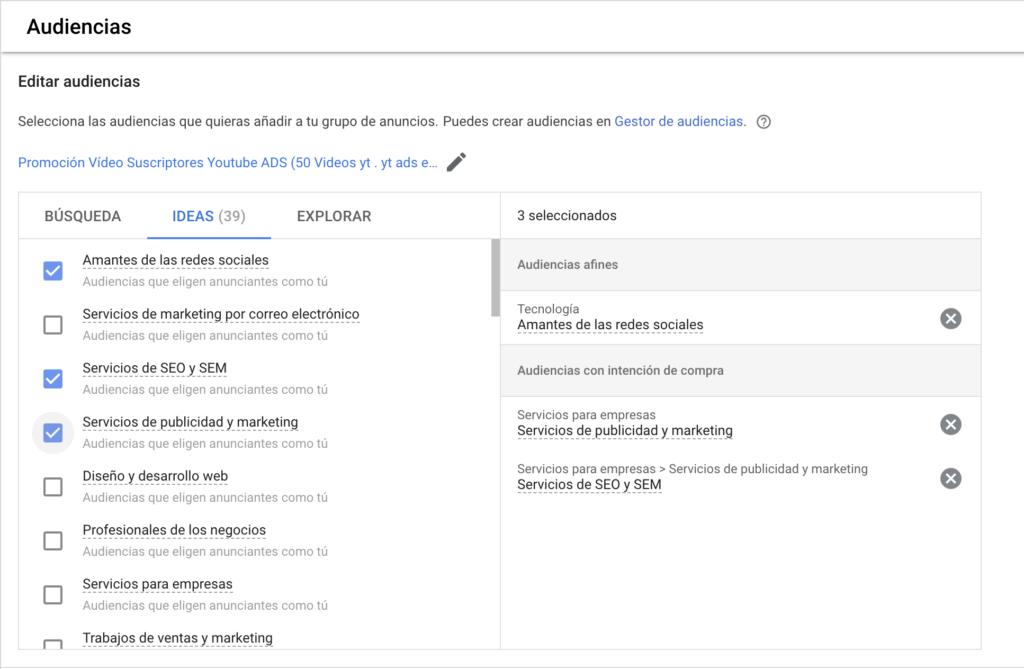The width and height of the screenshot is (1024, 669).
Task: Remove Amantes de las redes sociales selection
Action: [950, 319]
